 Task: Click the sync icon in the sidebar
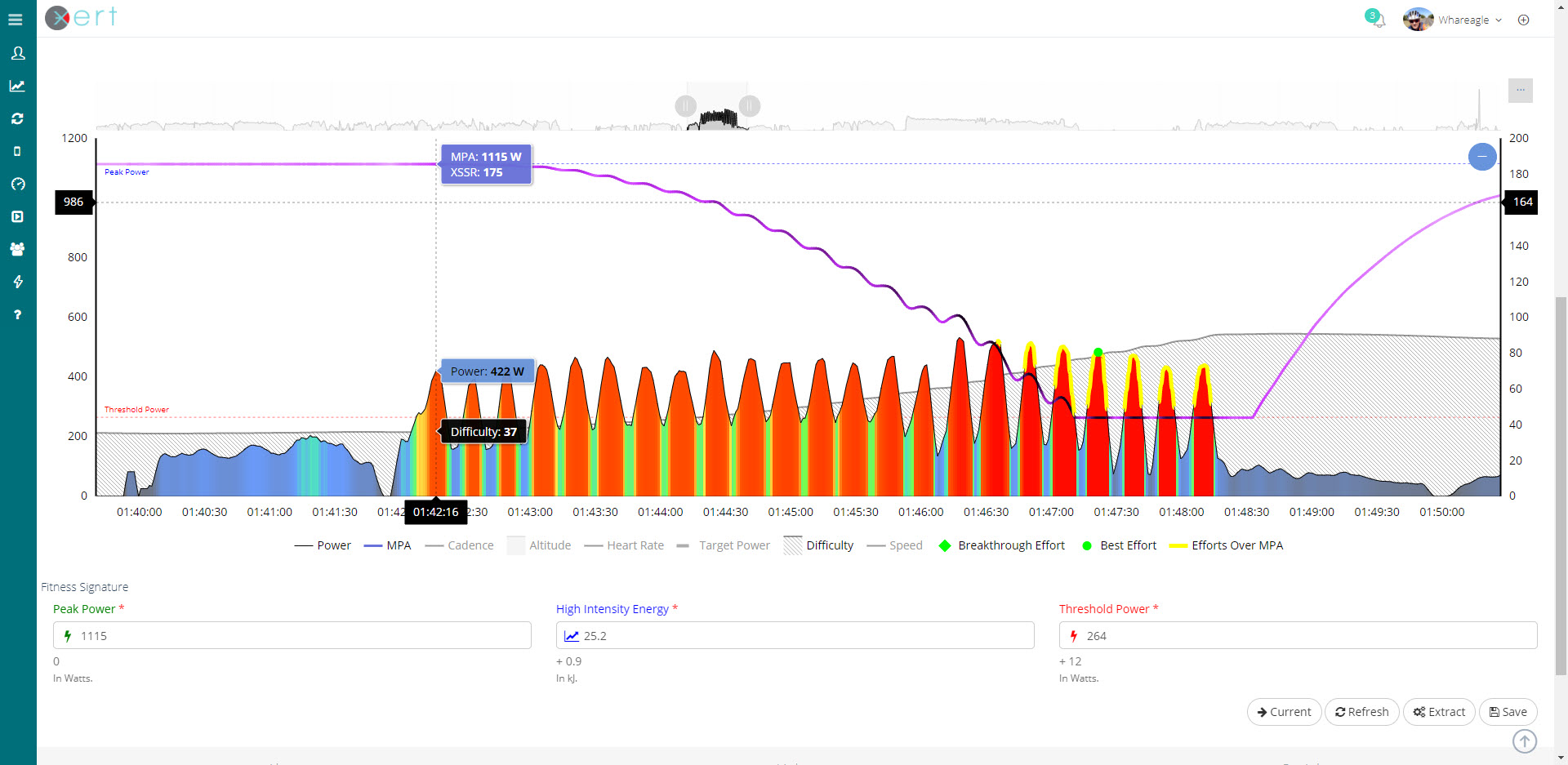click(x=17, y=118)
